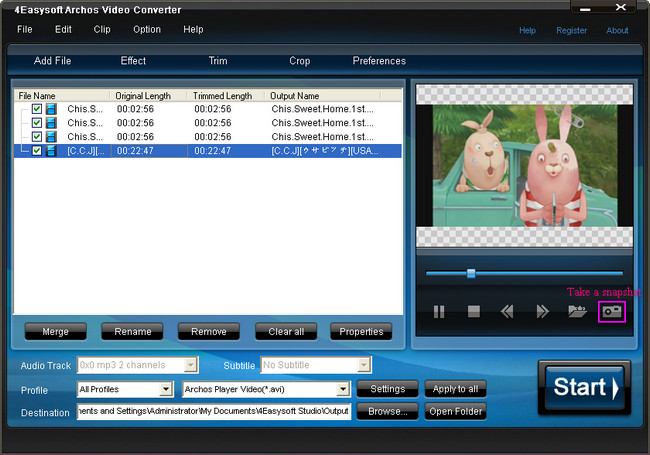650x455 pixels.
Task: Expand the Archos Player Video format dropdown
Action: point(343,389)
